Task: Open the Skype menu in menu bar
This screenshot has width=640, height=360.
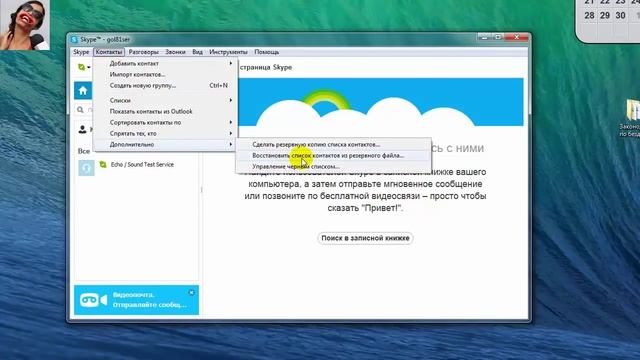Action: coord(81,52)
